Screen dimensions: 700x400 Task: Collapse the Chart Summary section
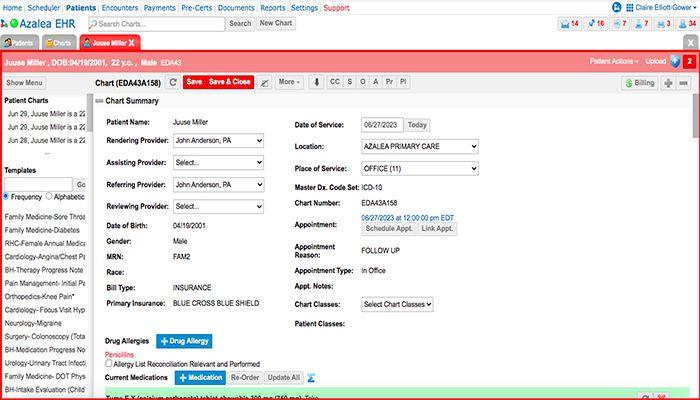(x=99, y=101)
